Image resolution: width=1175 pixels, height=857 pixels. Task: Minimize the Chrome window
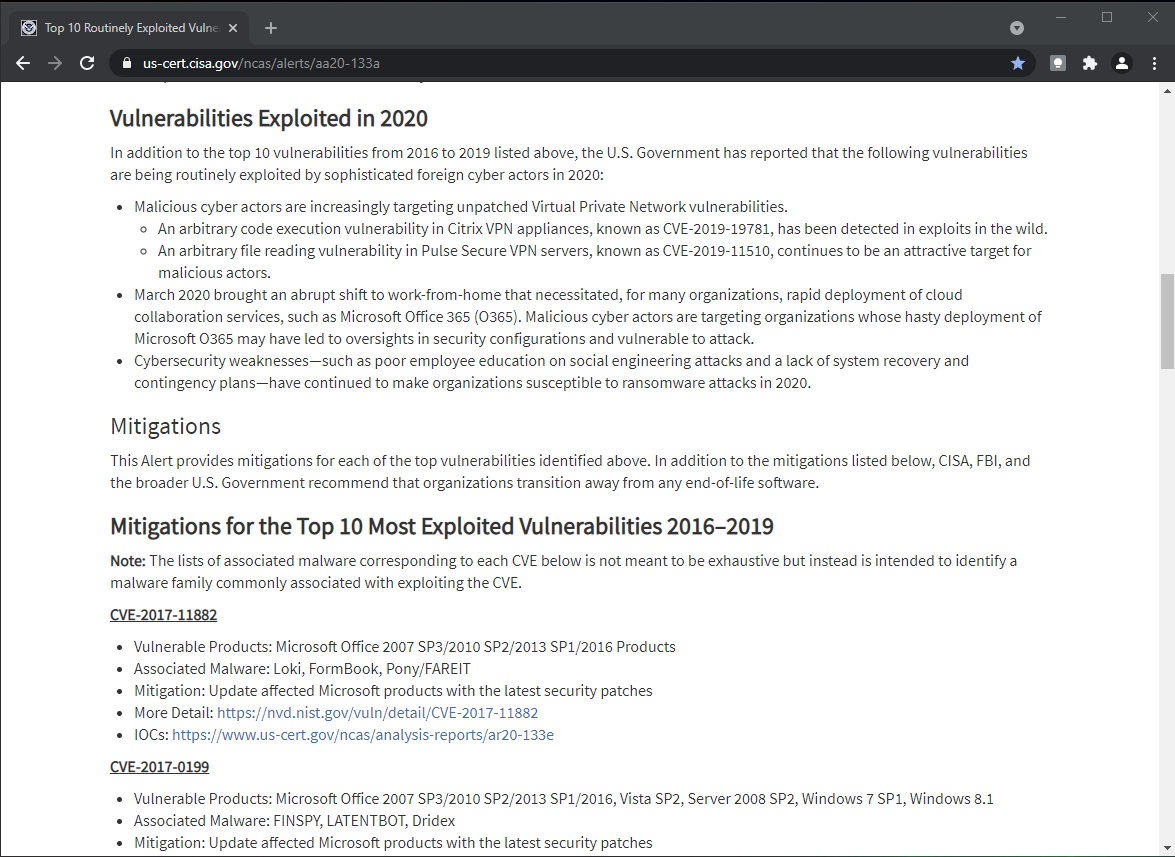pos(1060,17)
